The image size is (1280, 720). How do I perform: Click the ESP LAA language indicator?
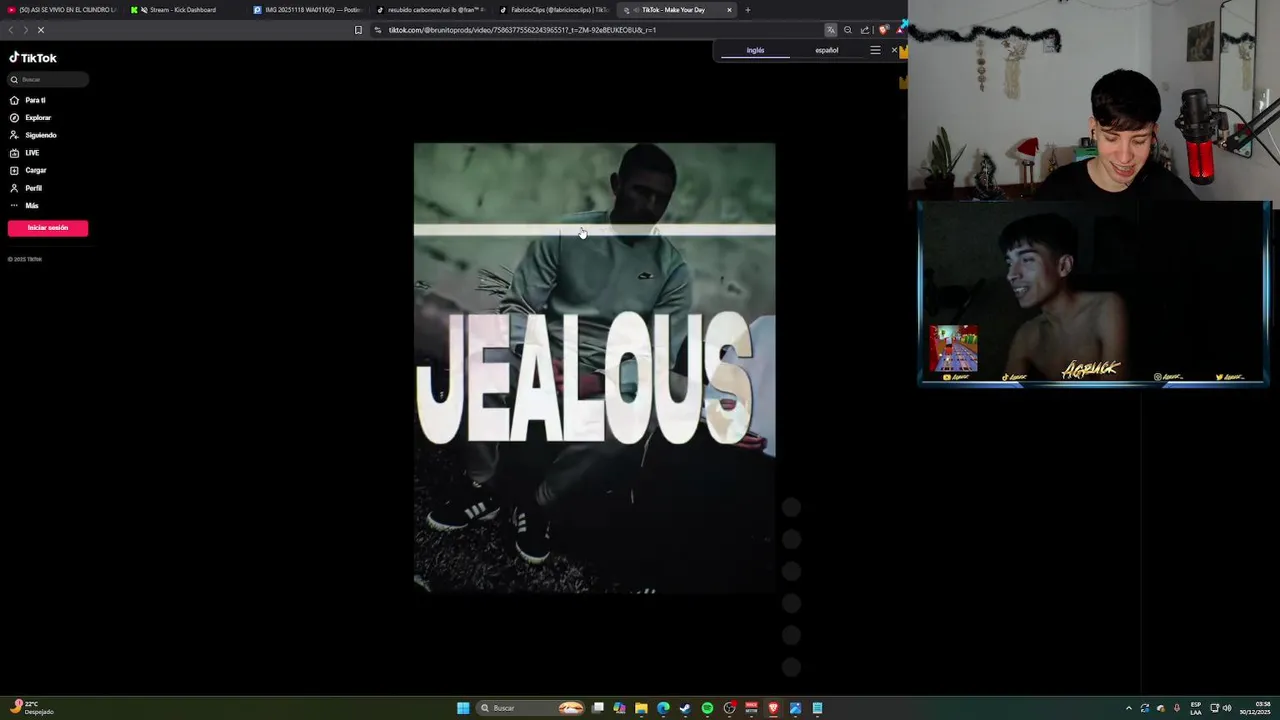(1196, 708)
